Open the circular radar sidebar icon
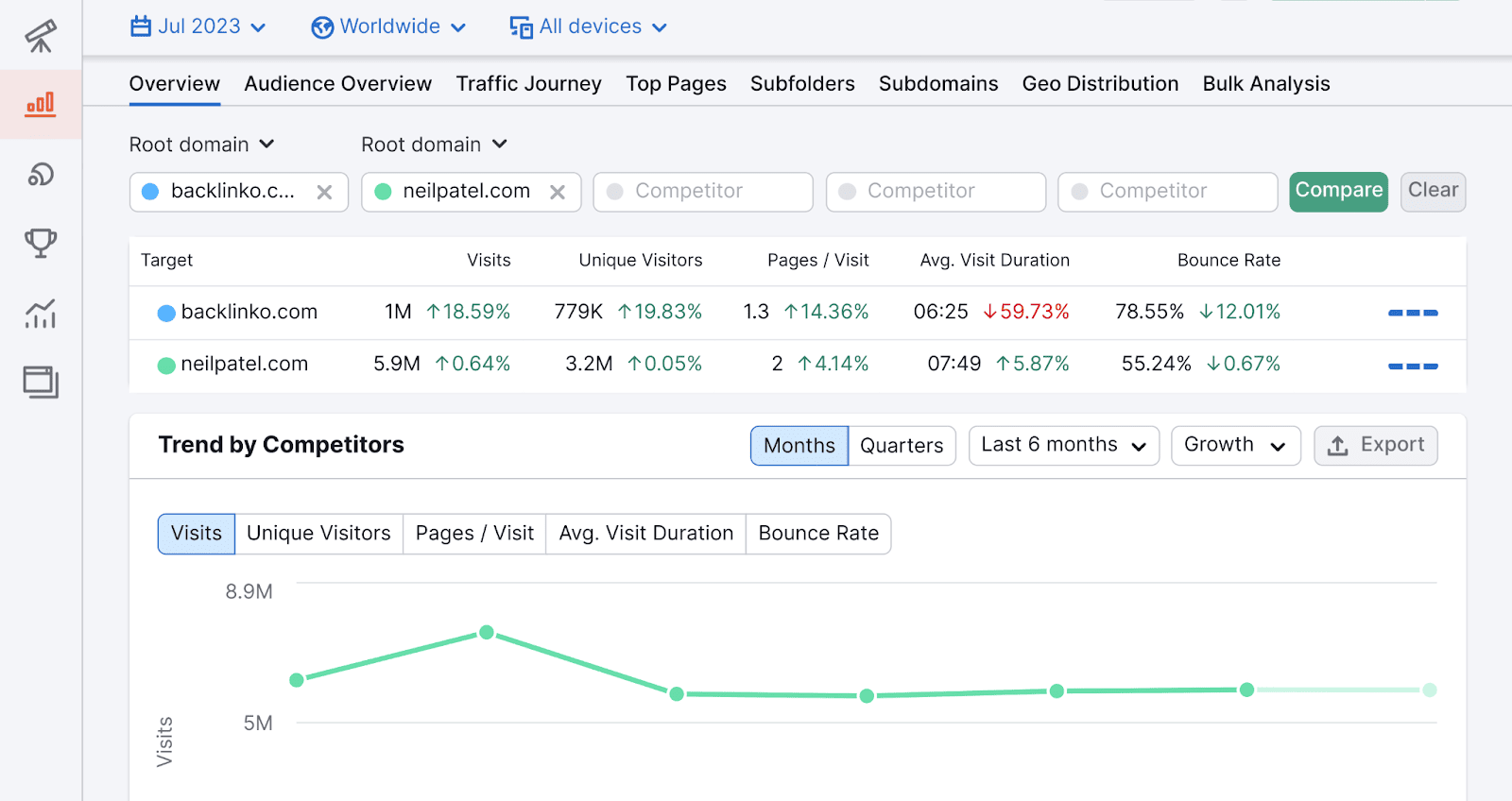The width and height of the screenshot is (1512, 801). click(41, 174)
